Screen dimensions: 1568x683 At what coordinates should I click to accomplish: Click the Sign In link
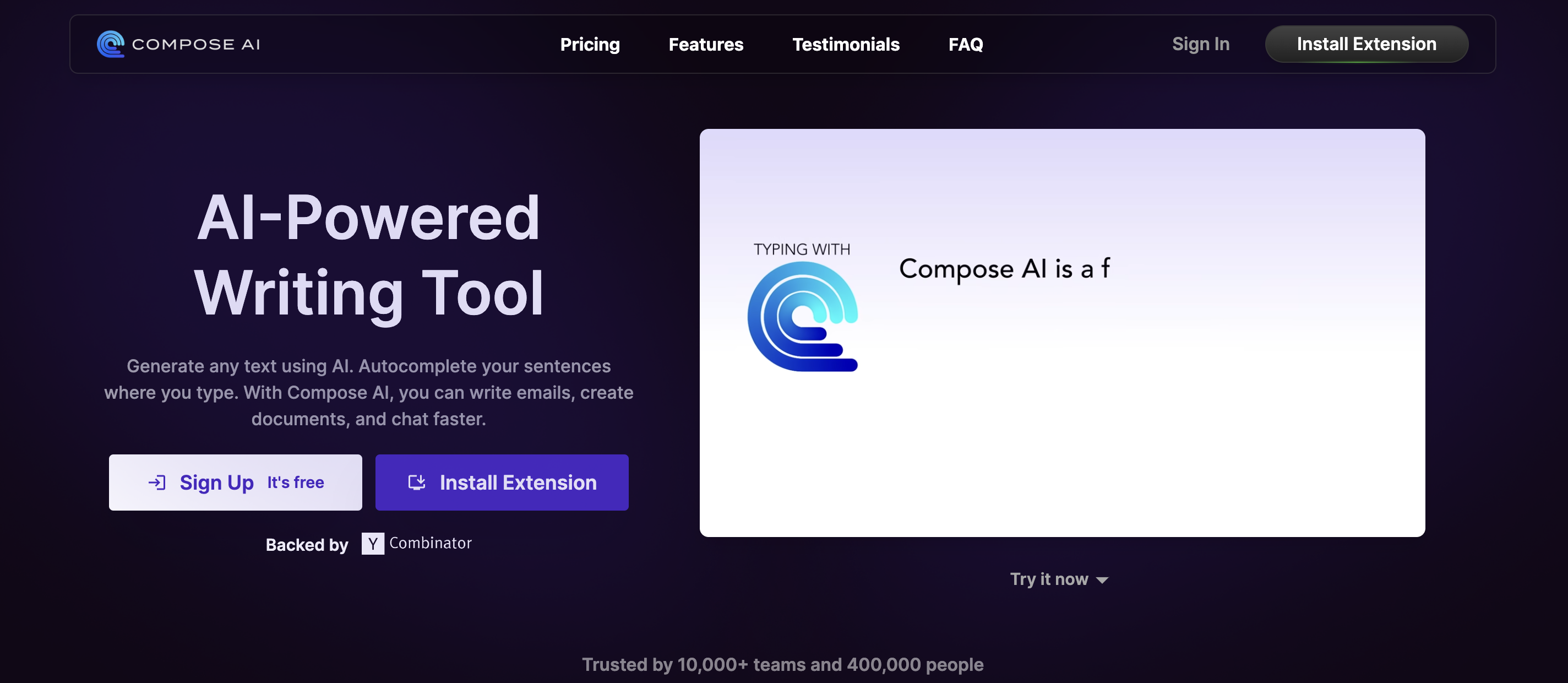(1200, 43)
